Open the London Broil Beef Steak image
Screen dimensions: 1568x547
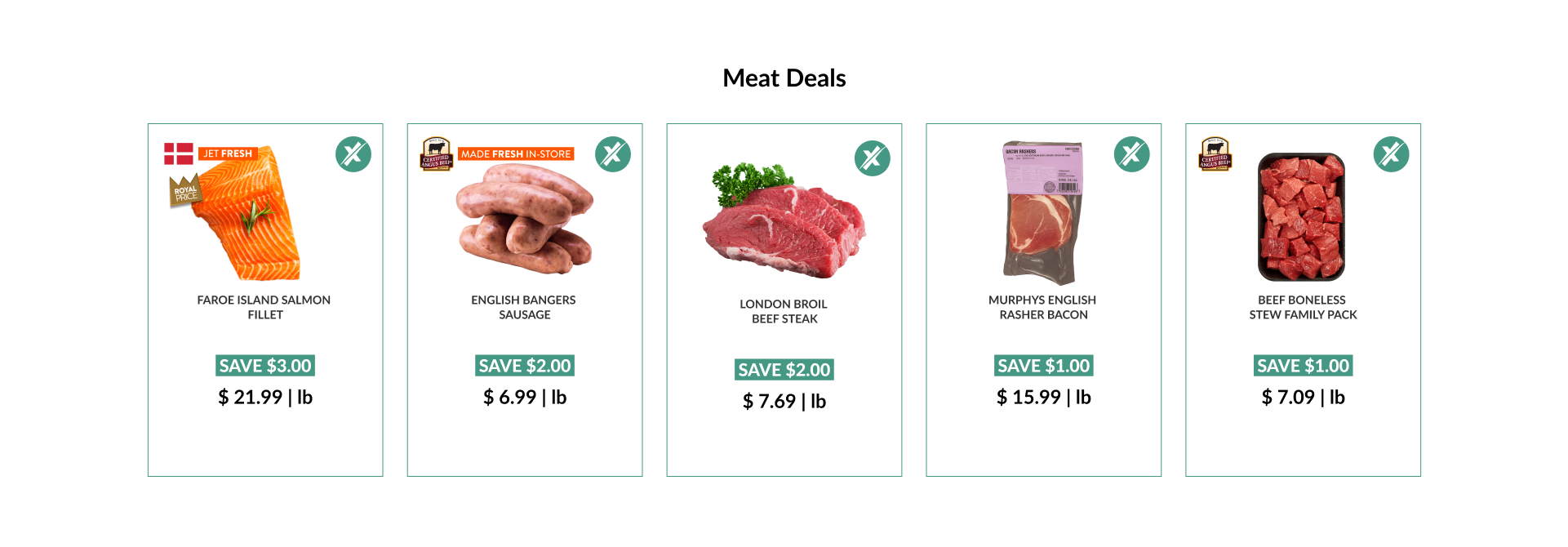click(x=783, y=222)
